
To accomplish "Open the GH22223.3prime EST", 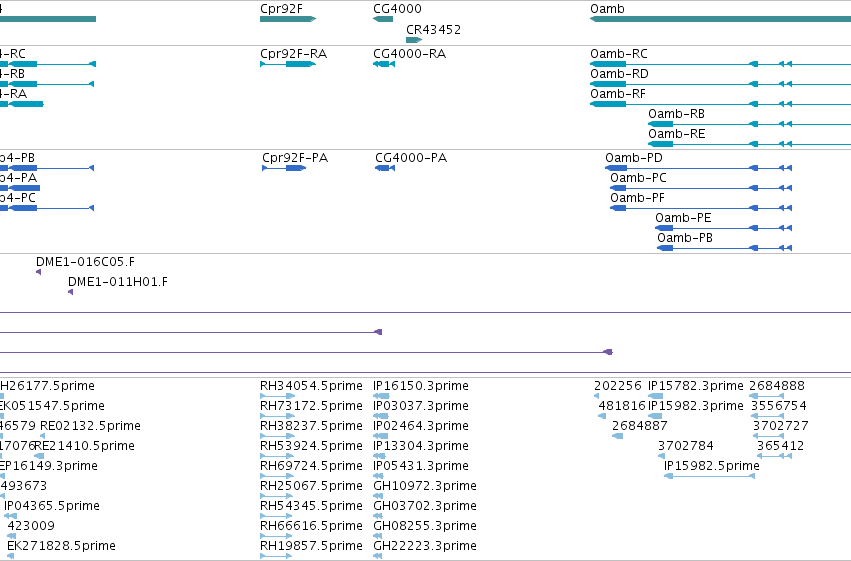I will (378, 556).
